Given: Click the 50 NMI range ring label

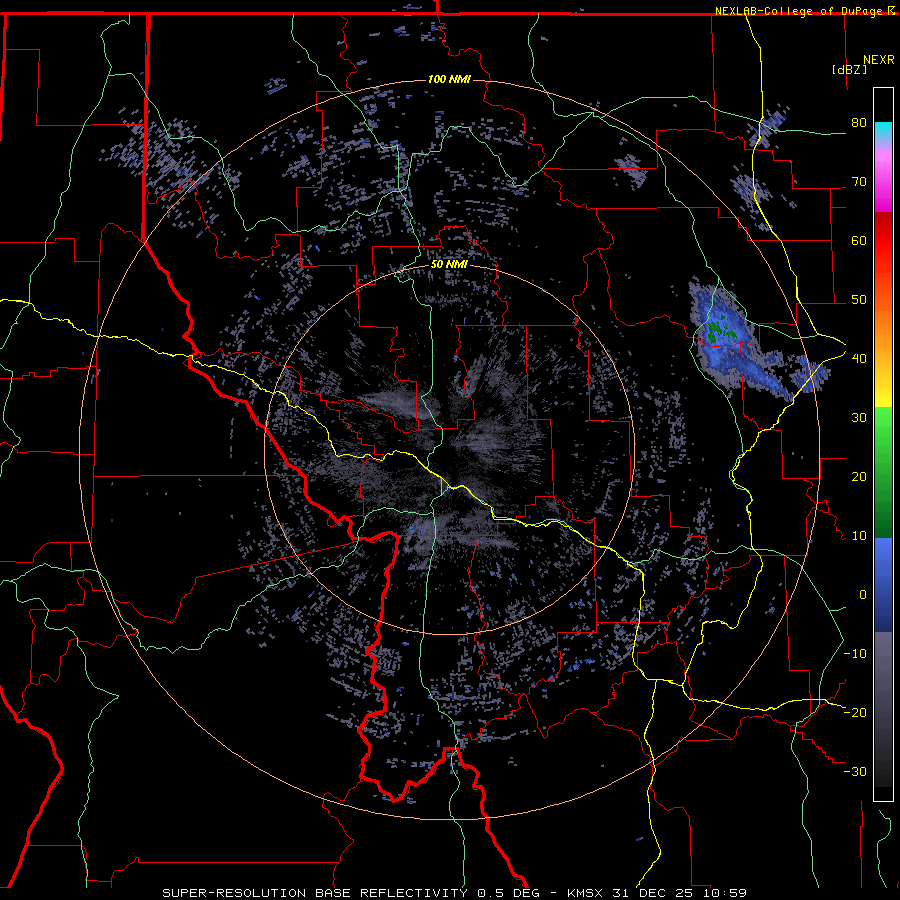Looking at the screenshot, I should [449, 265].
